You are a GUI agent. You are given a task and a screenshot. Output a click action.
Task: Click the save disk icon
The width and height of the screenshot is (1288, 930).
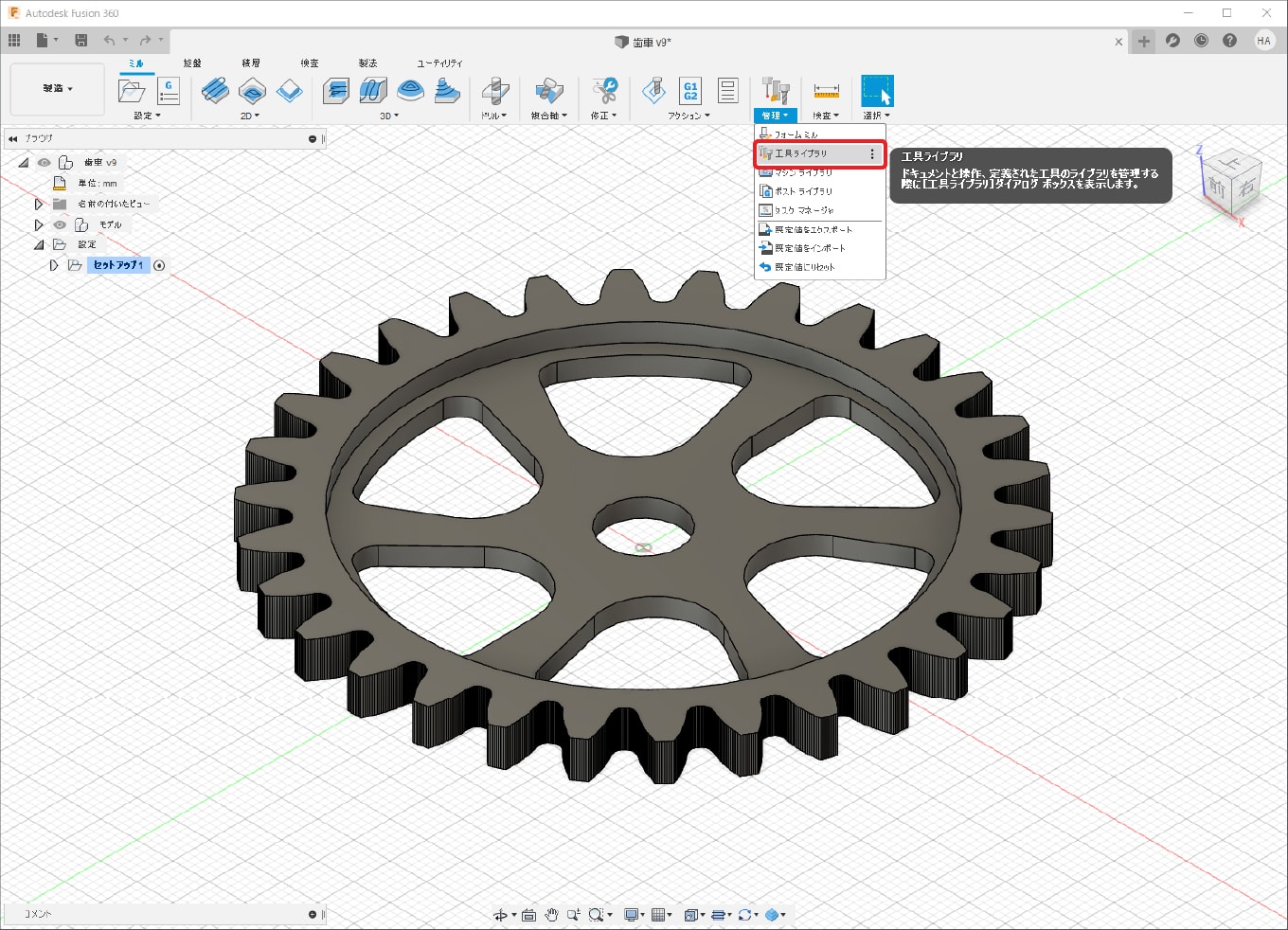point(81,41)
